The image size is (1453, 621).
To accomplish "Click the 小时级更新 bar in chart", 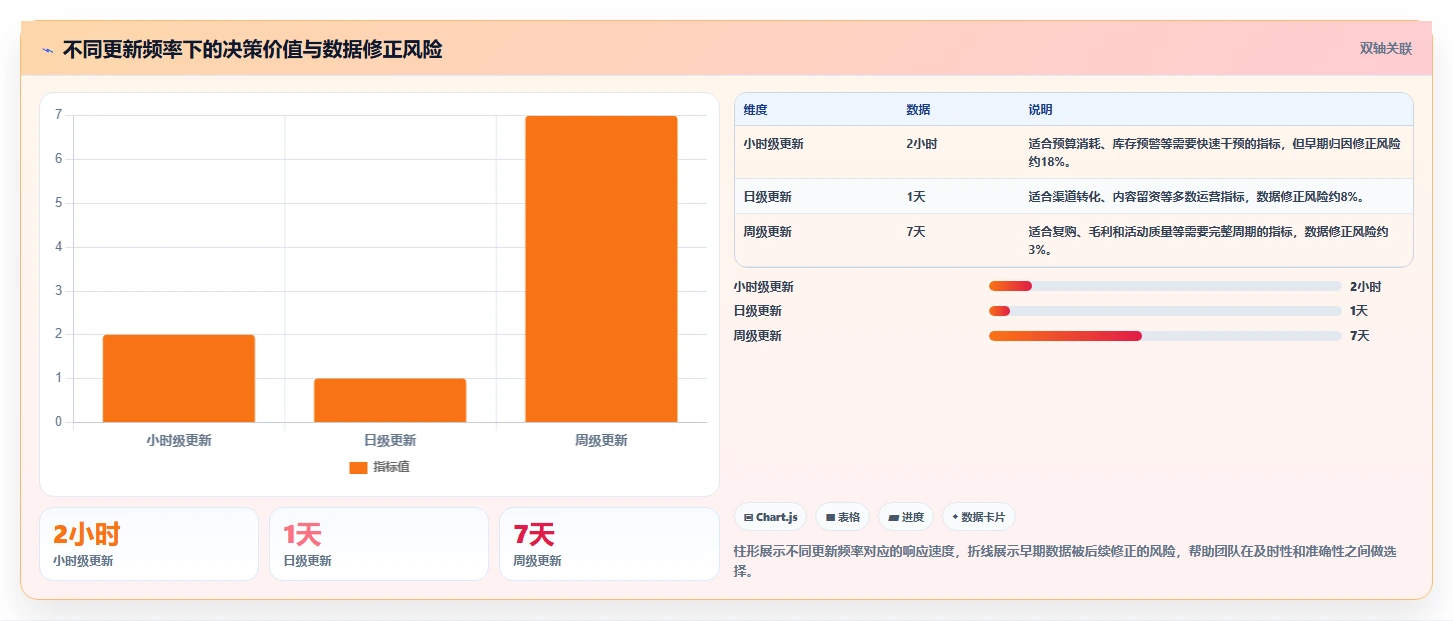I will (x=179, y=378).
